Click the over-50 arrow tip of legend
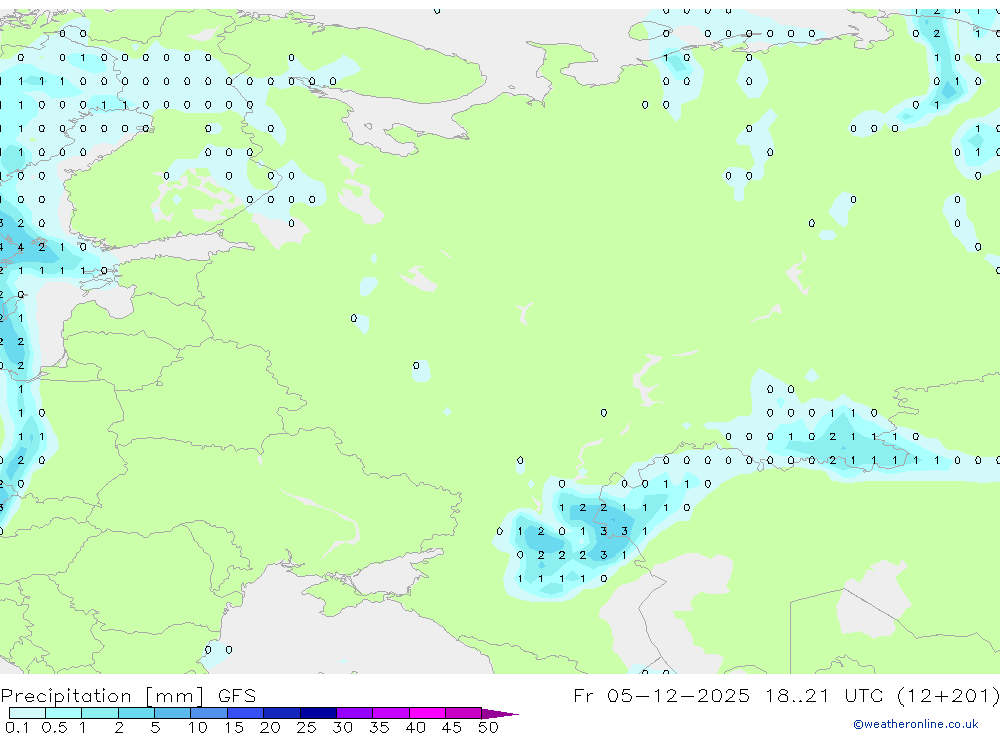Viewport: 1000px width, 733px height. click(x=500, y=714)
